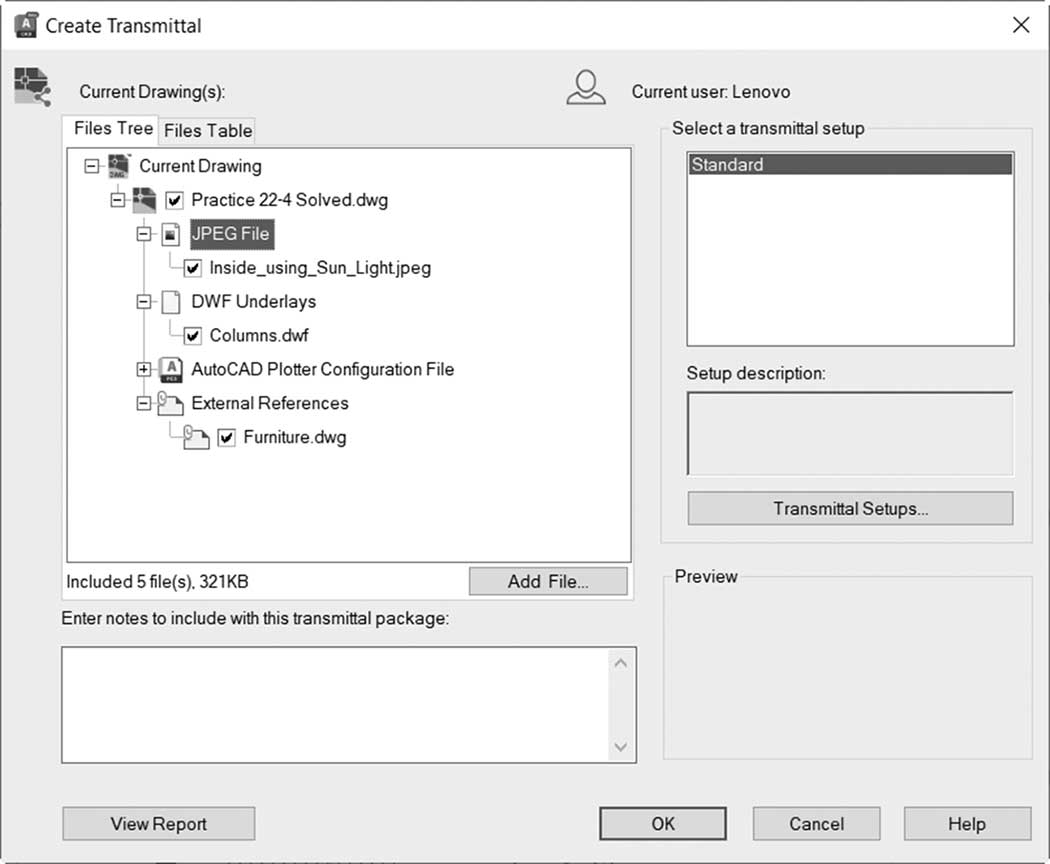
Task: Collapse the JPEG File node
Action: tap(143, 234)
